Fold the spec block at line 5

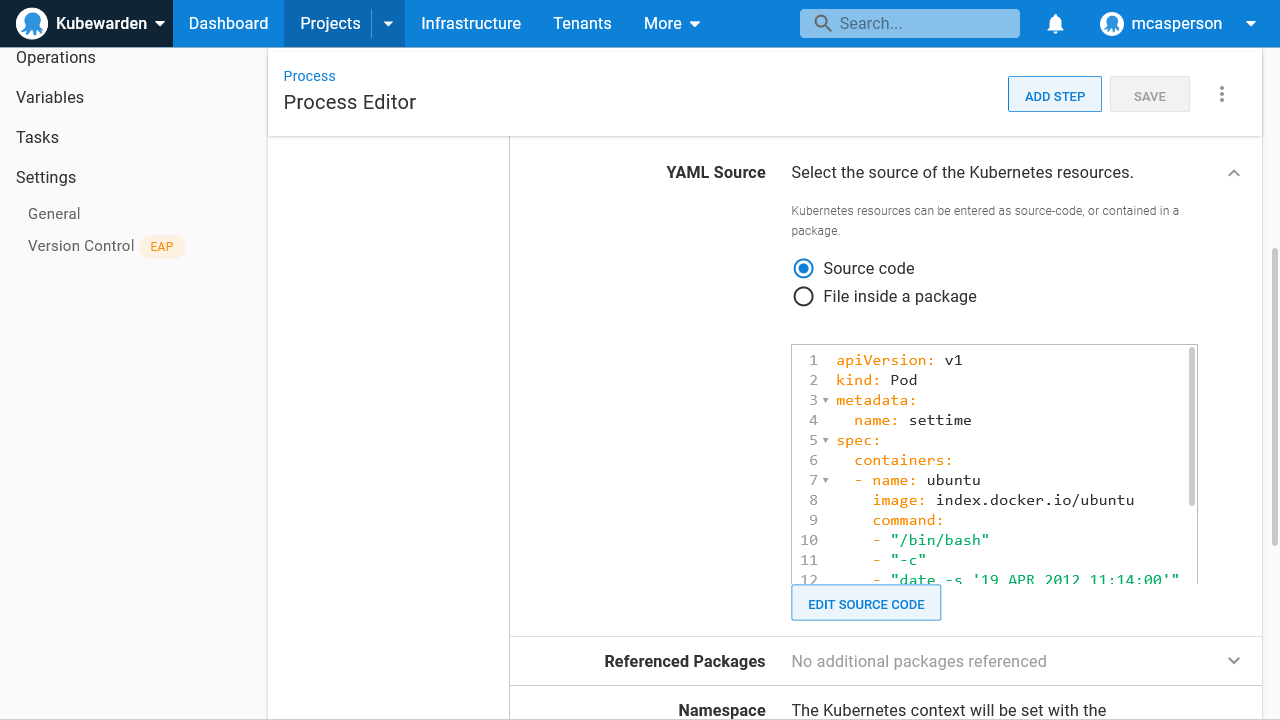coord(826,440)
